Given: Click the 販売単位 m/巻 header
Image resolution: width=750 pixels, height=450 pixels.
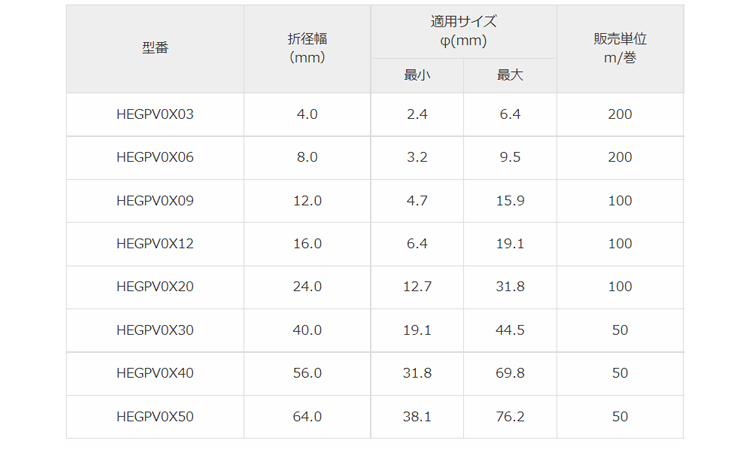Looking at the screenshot, I should tap(620, 48).
